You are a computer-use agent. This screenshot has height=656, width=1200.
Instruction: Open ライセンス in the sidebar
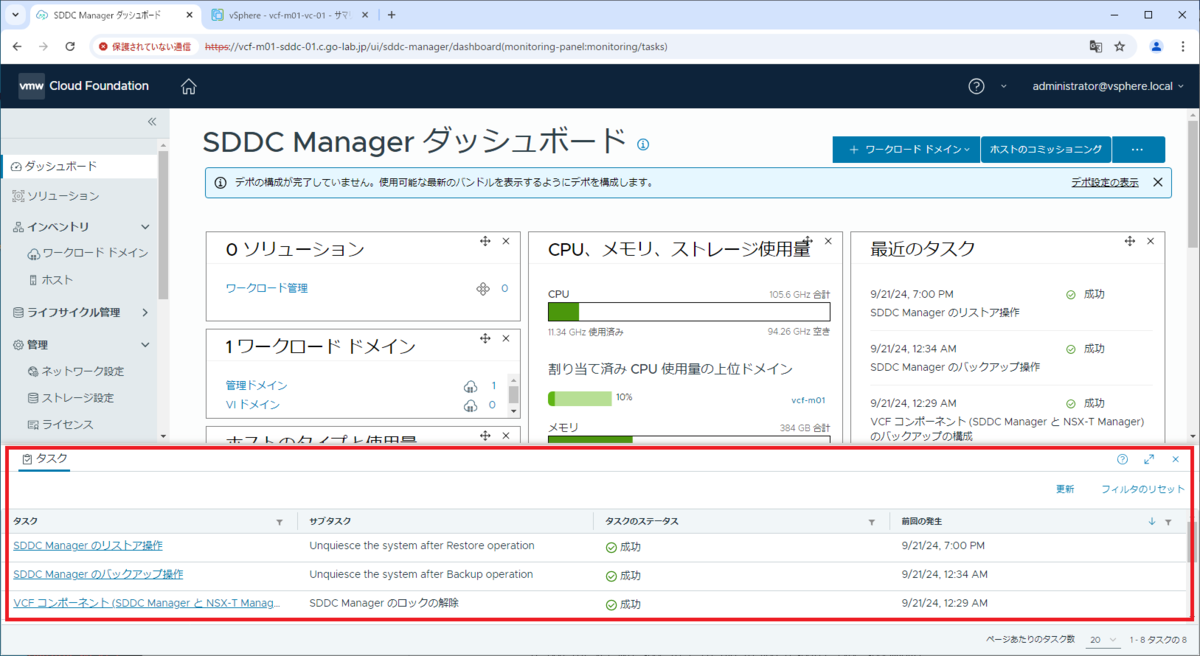click(68, 425)
